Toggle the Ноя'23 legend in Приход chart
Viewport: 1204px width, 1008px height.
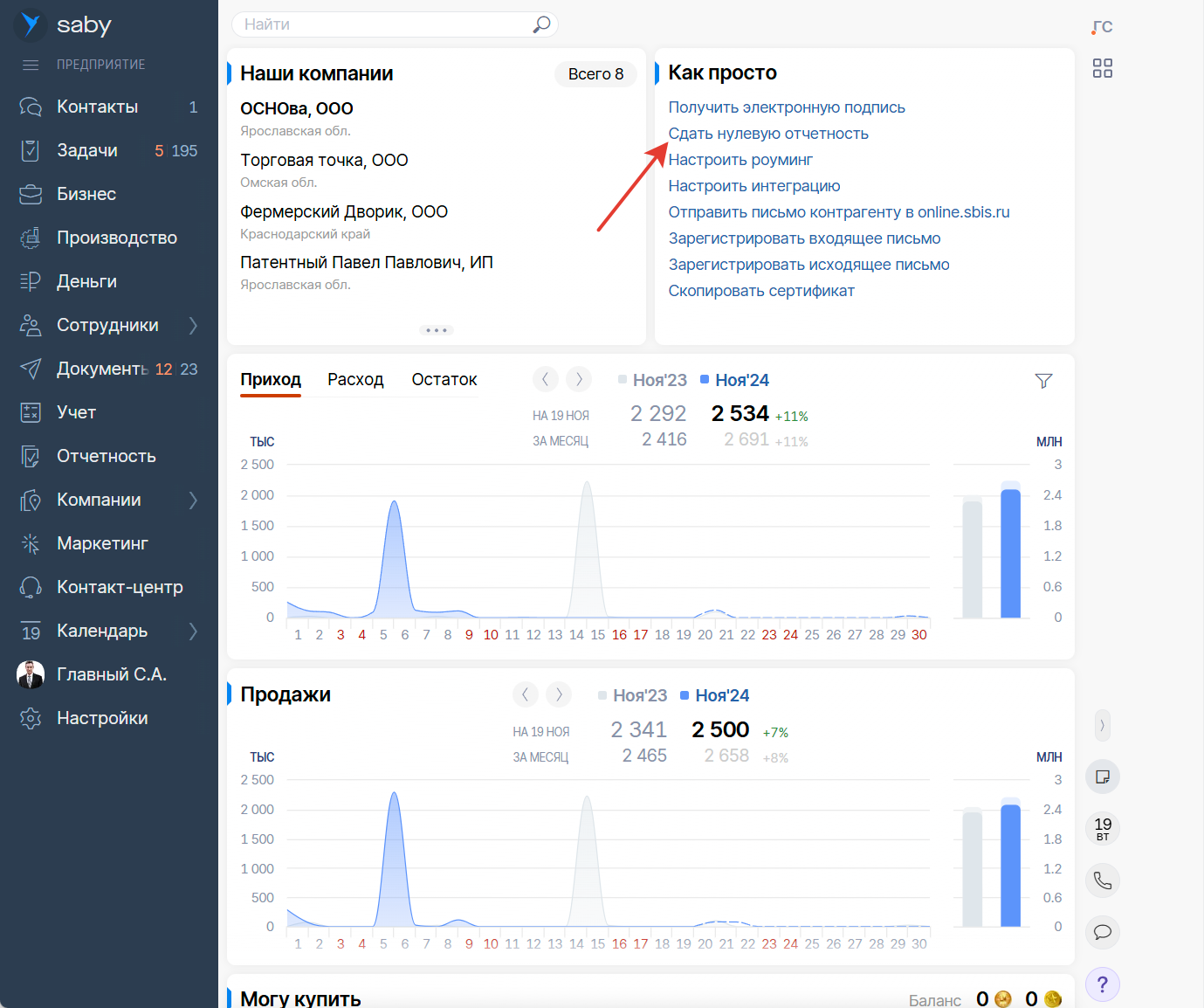click(653, 380)
